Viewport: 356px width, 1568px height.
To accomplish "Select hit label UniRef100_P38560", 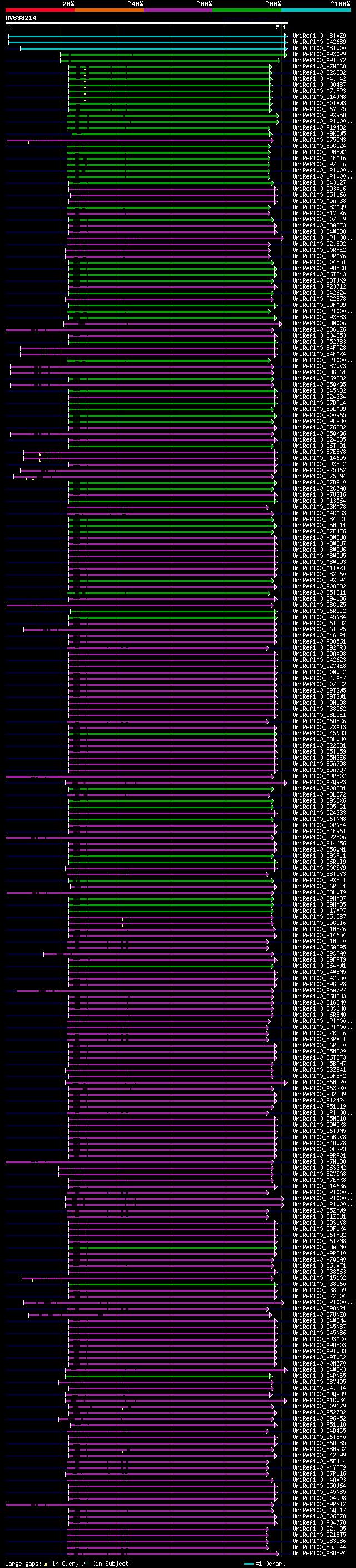I will pyautogui.click(x=319, y=1284).
